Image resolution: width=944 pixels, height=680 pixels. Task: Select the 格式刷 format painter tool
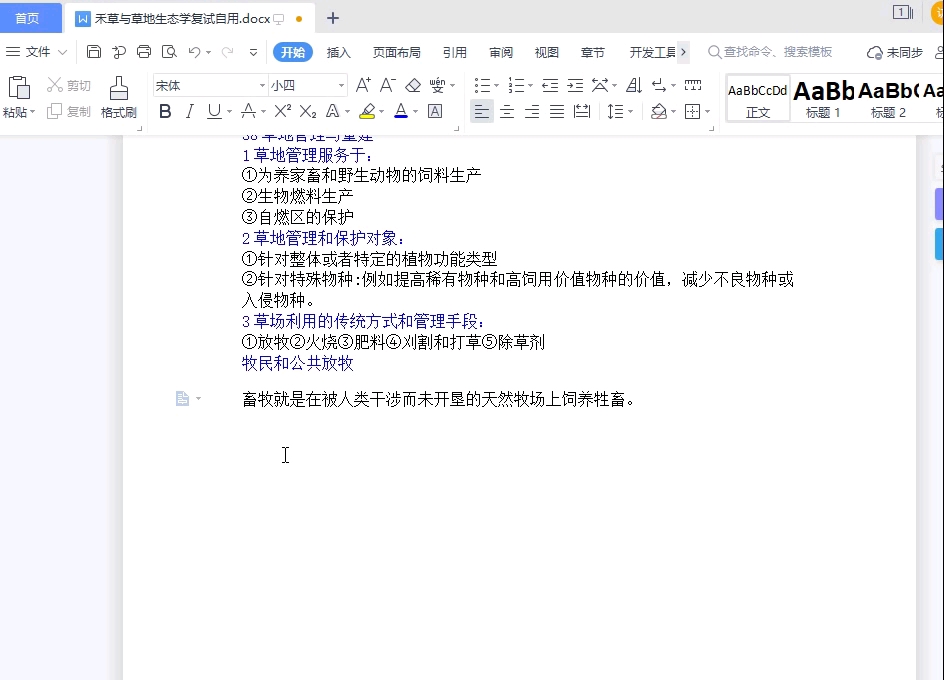coord(118,97)
